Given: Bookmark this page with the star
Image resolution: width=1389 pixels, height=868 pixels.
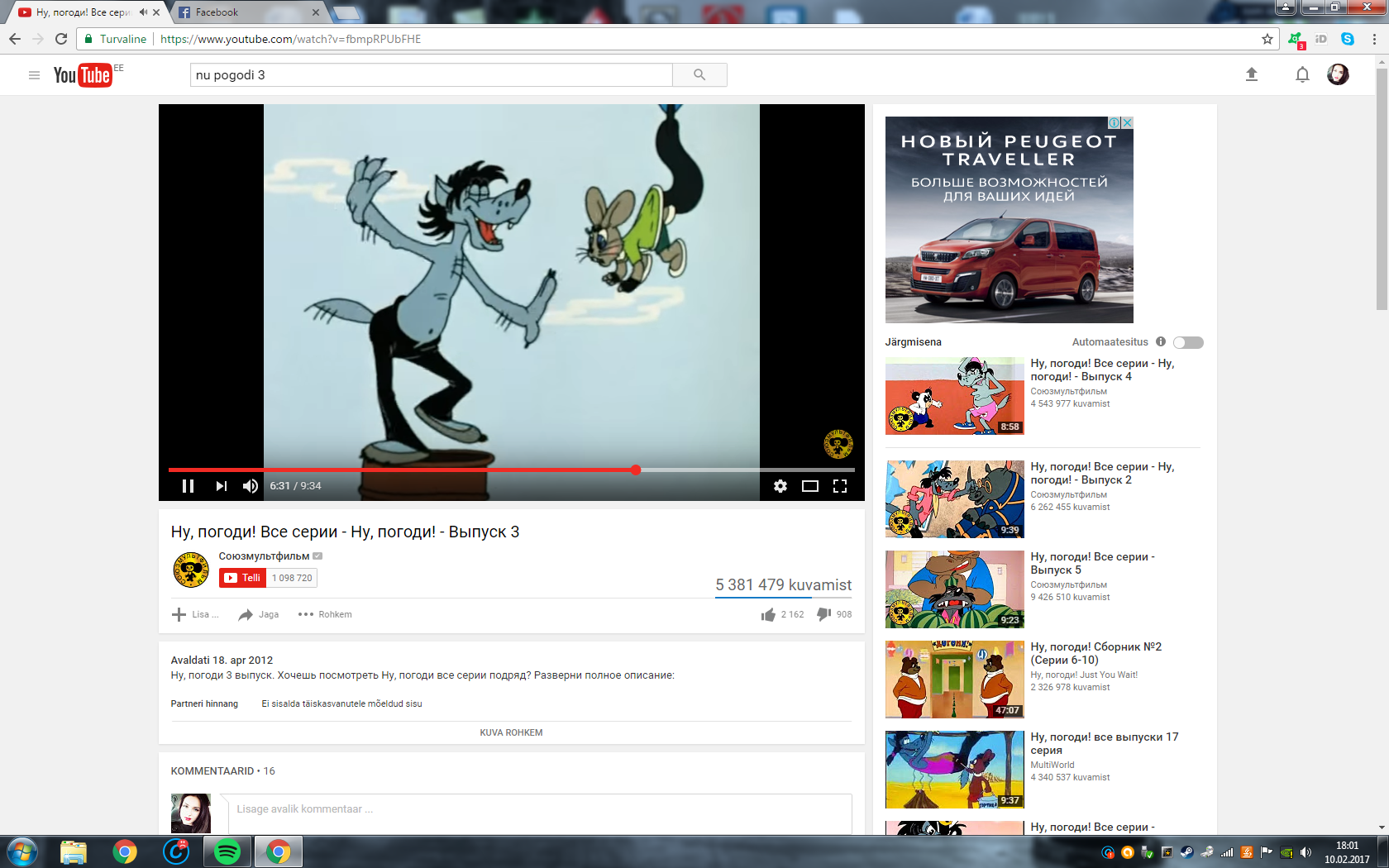Looking at the screenshot, I should 1267,39.
